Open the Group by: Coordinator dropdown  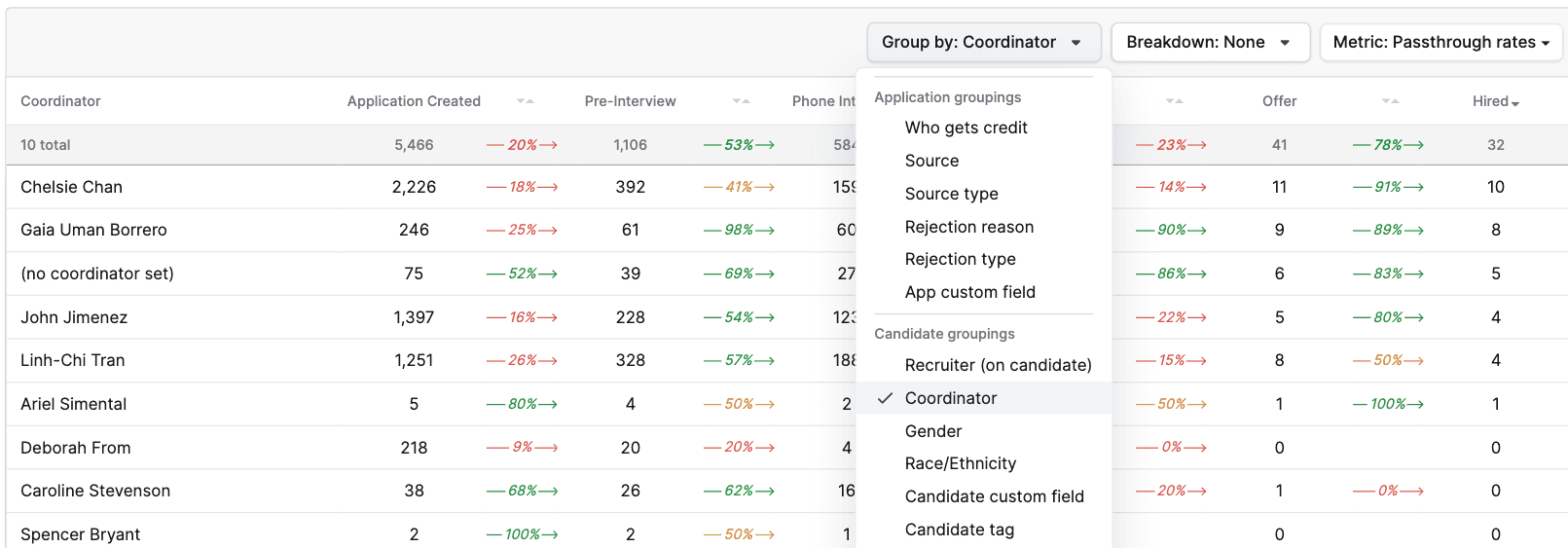(x=983, y=43)
